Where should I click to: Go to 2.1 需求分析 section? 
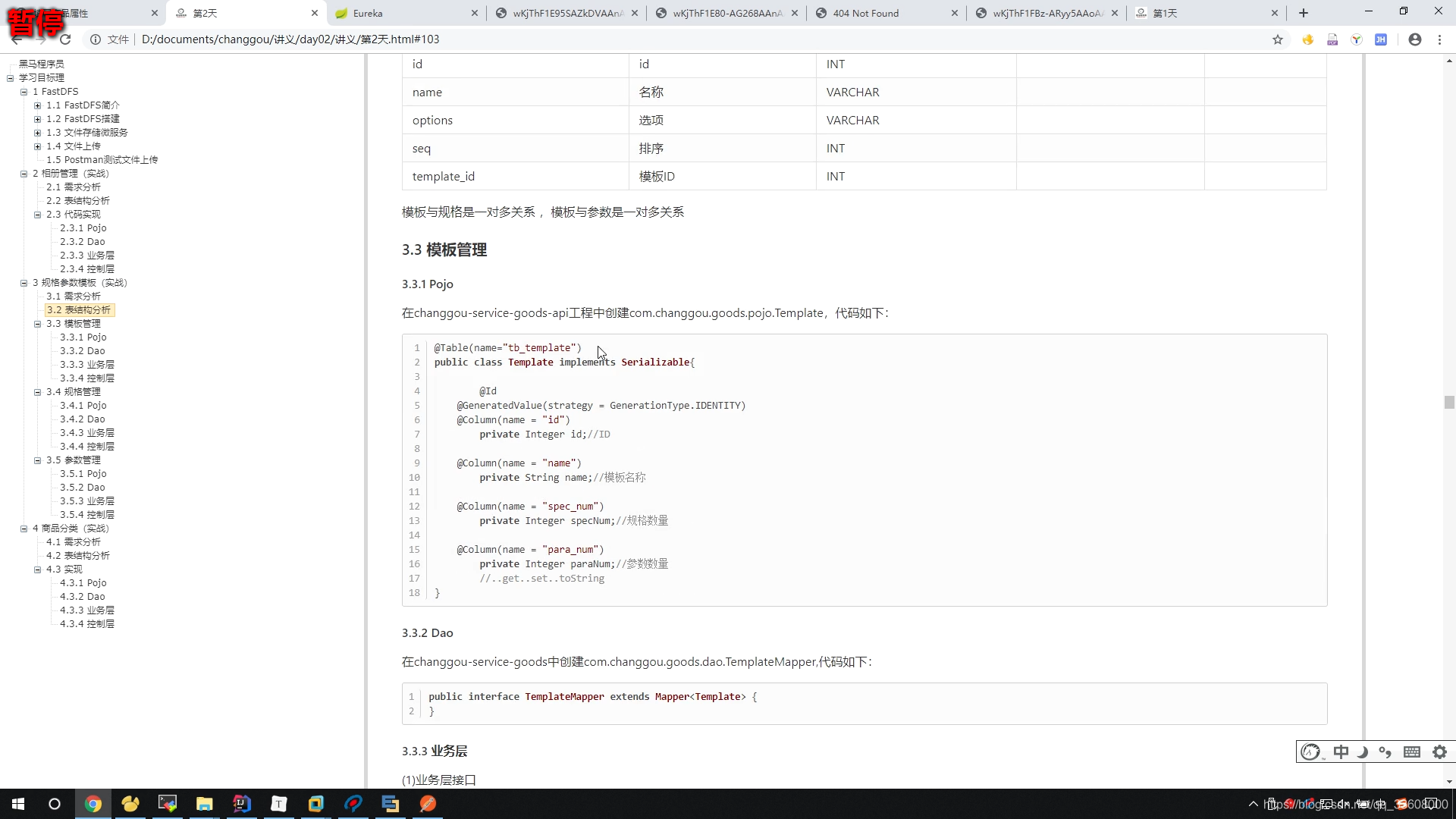pos(73,187)
